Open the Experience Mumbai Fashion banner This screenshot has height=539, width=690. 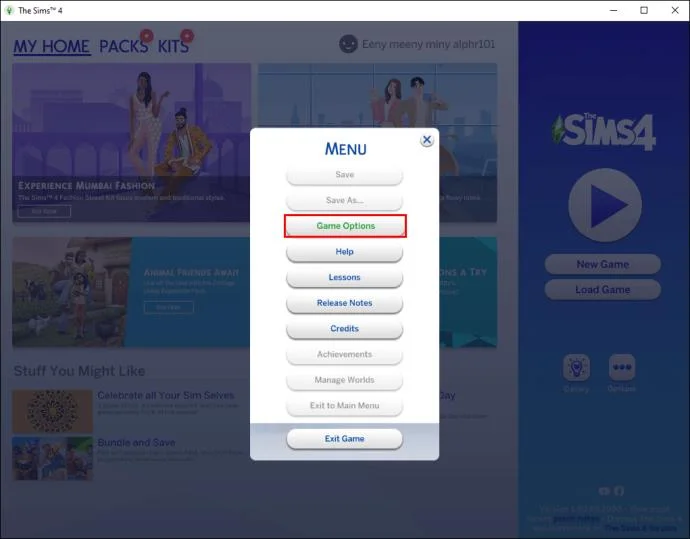tap(132, 143)
